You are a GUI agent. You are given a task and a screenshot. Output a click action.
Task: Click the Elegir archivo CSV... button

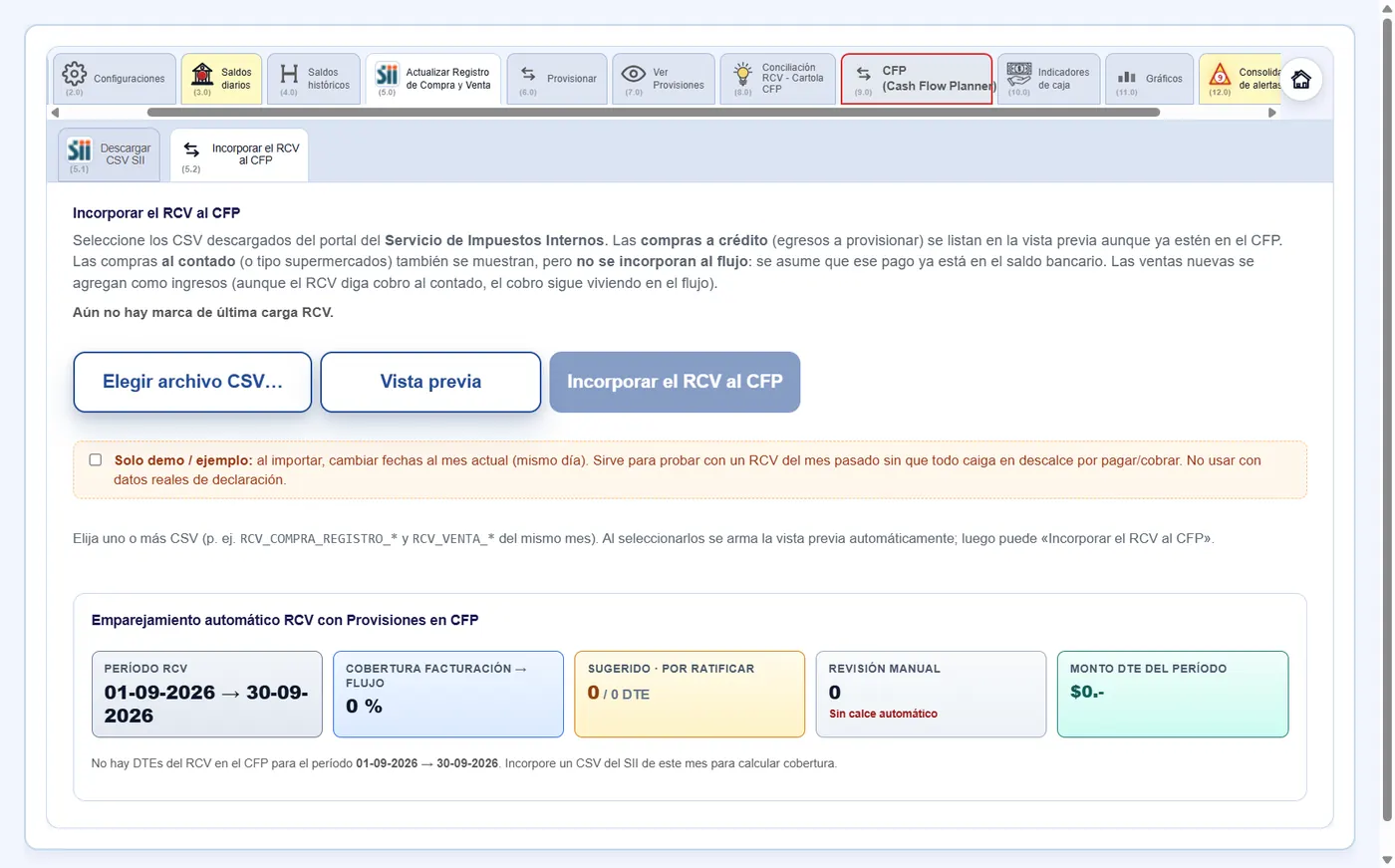192,382
